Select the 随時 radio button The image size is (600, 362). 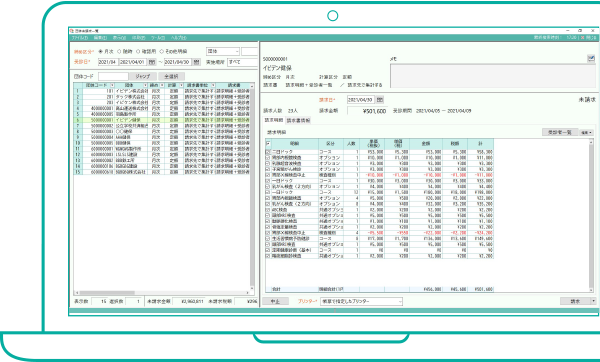point(119,51)
